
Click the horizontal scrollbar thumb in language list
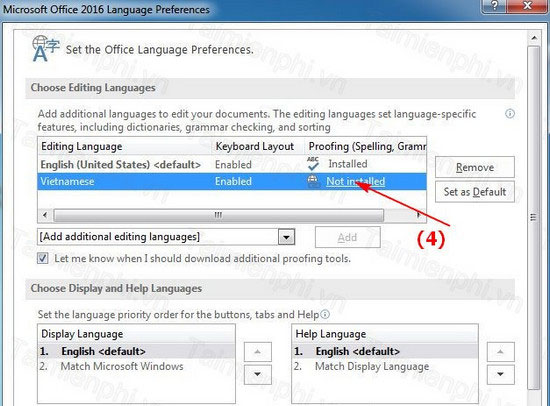point(218,215)
